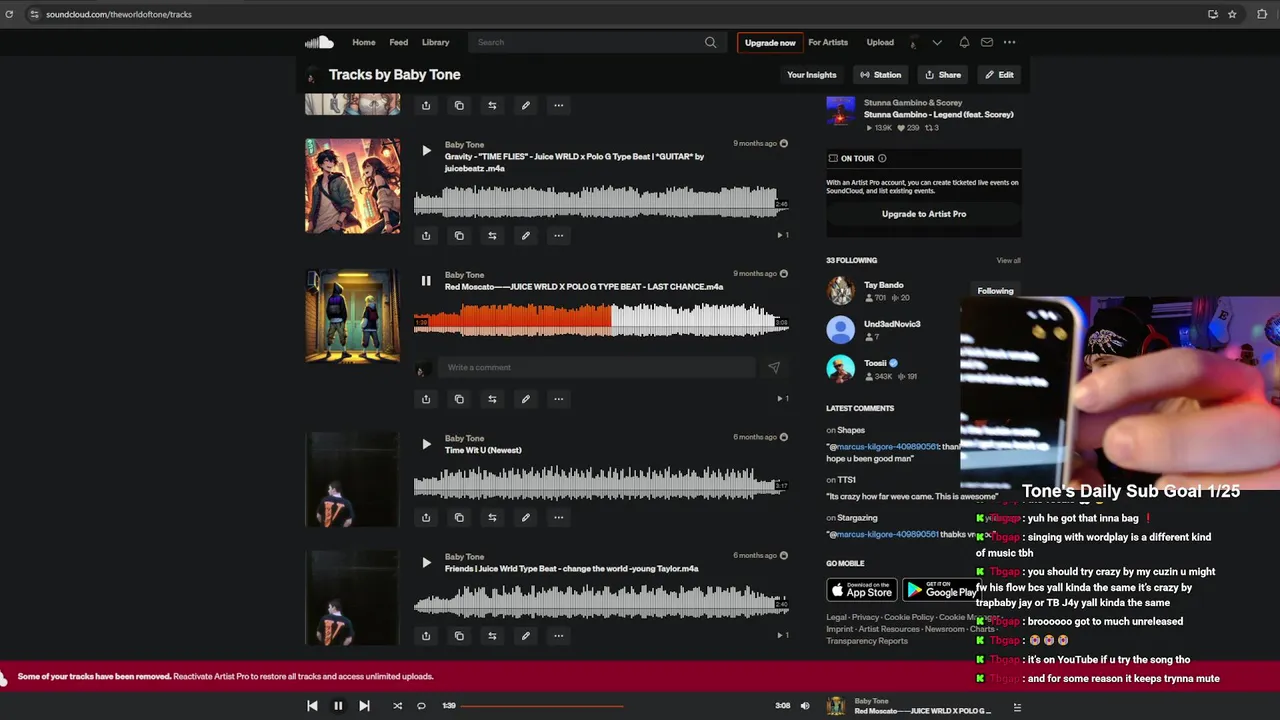Mute volume in bottom player
This screenshot has height=720, width=1280.
pyautogui.click(x=805, y=706)
